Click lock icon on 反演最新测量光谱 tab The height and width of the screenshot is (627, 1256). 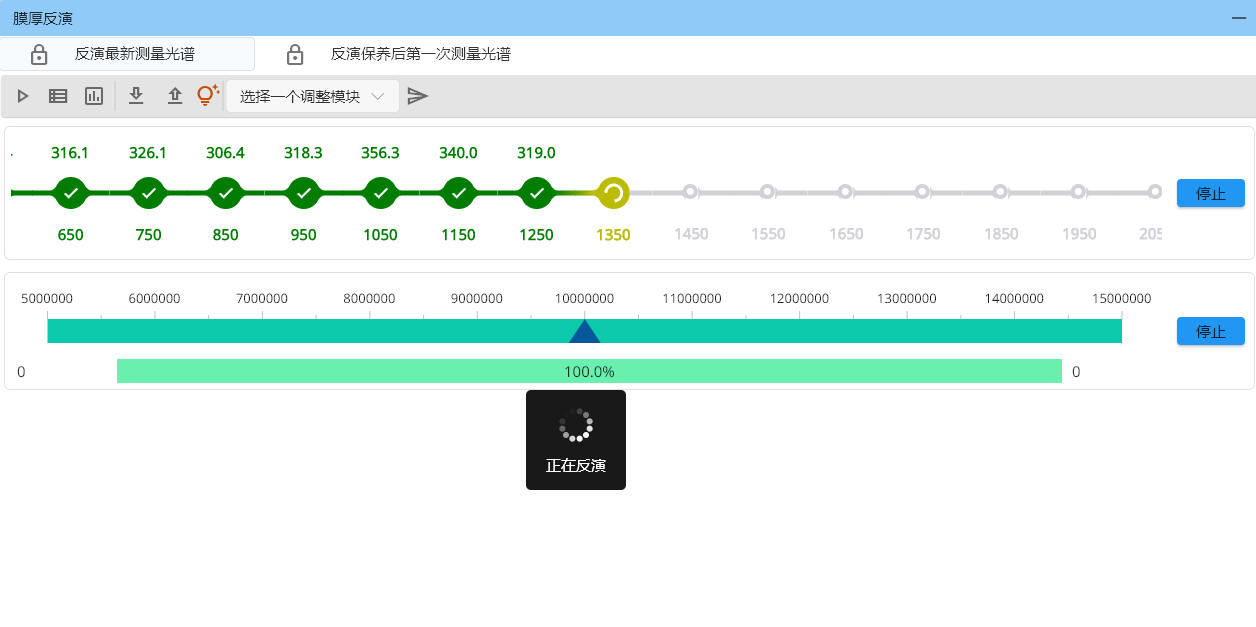(x=39, y=54)
